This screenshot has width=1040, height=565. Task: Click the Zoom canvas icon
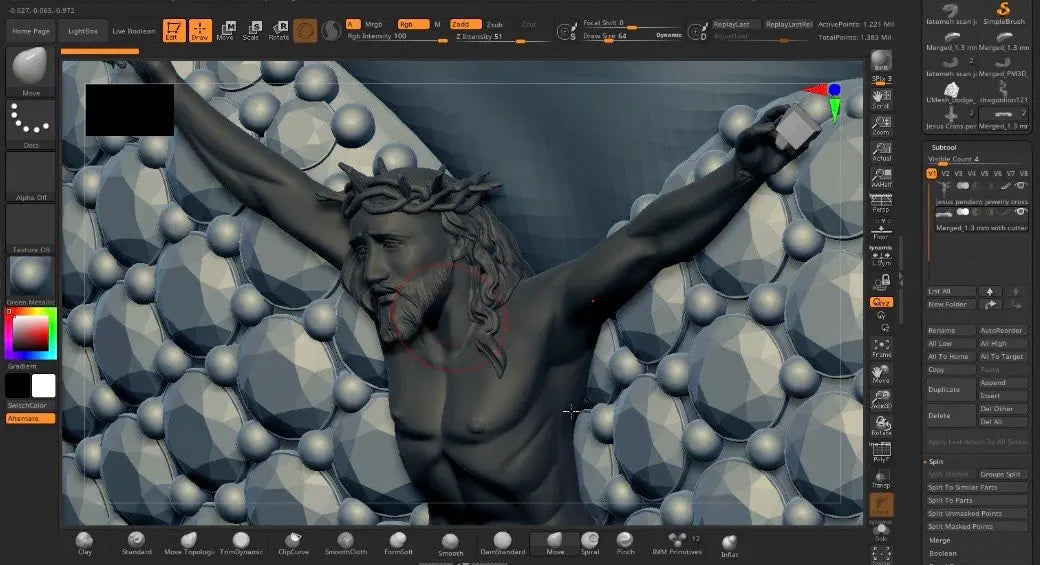coord(881,125)
